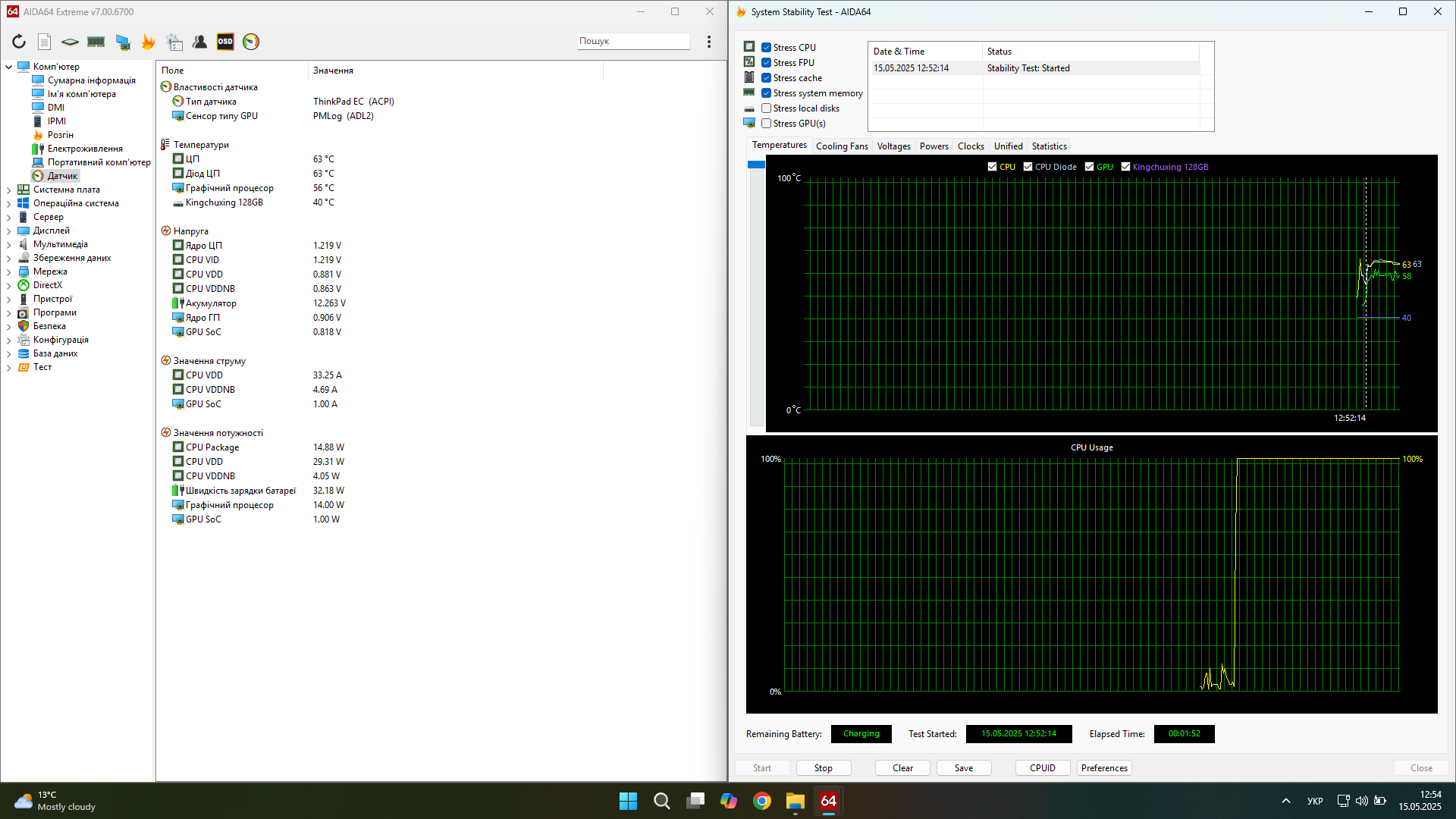
Task: Expand the Мультимедіа tree node
Action: coord(8,245)
